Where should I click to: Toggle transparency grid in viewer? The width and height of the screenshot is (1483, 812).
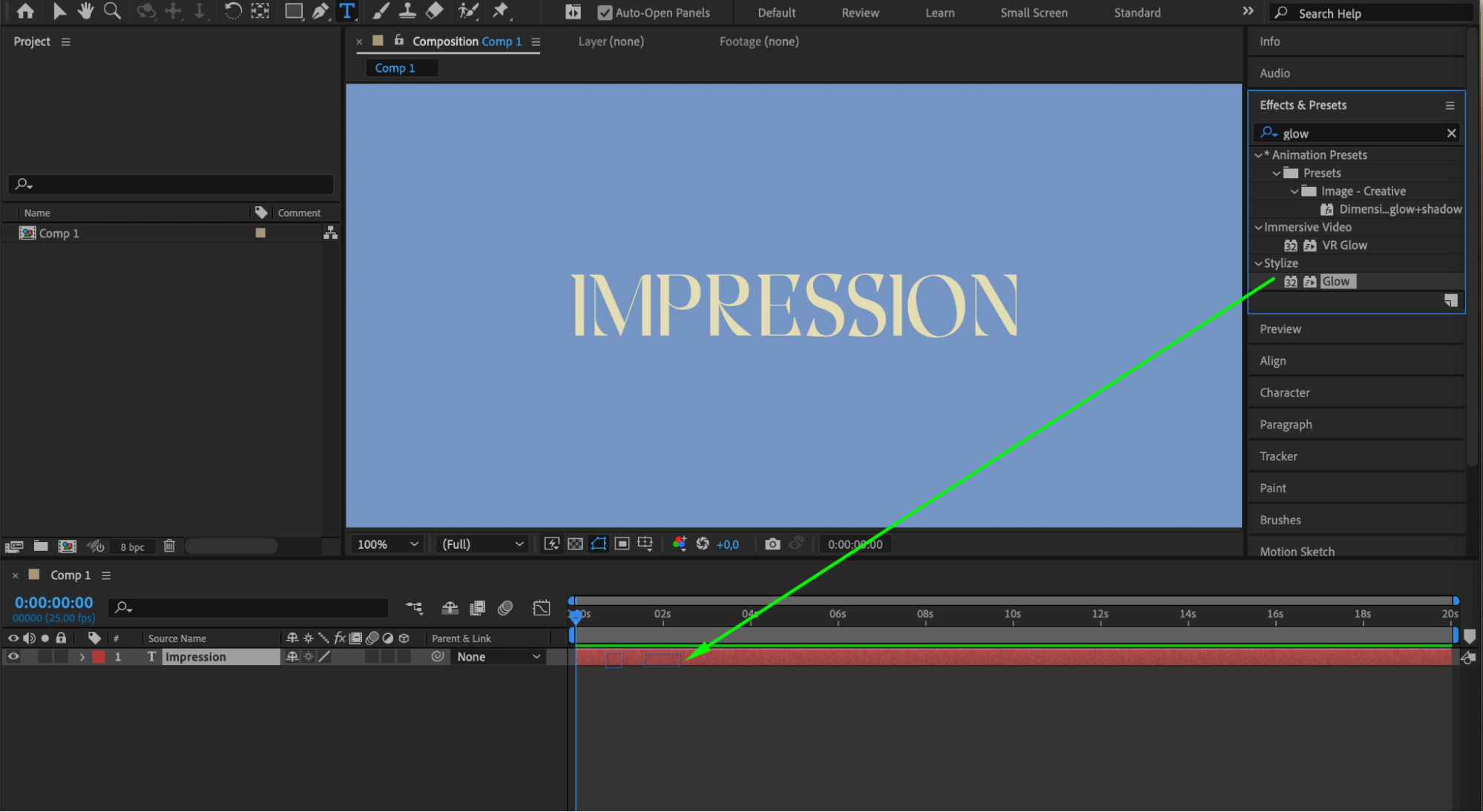[575, 544]
